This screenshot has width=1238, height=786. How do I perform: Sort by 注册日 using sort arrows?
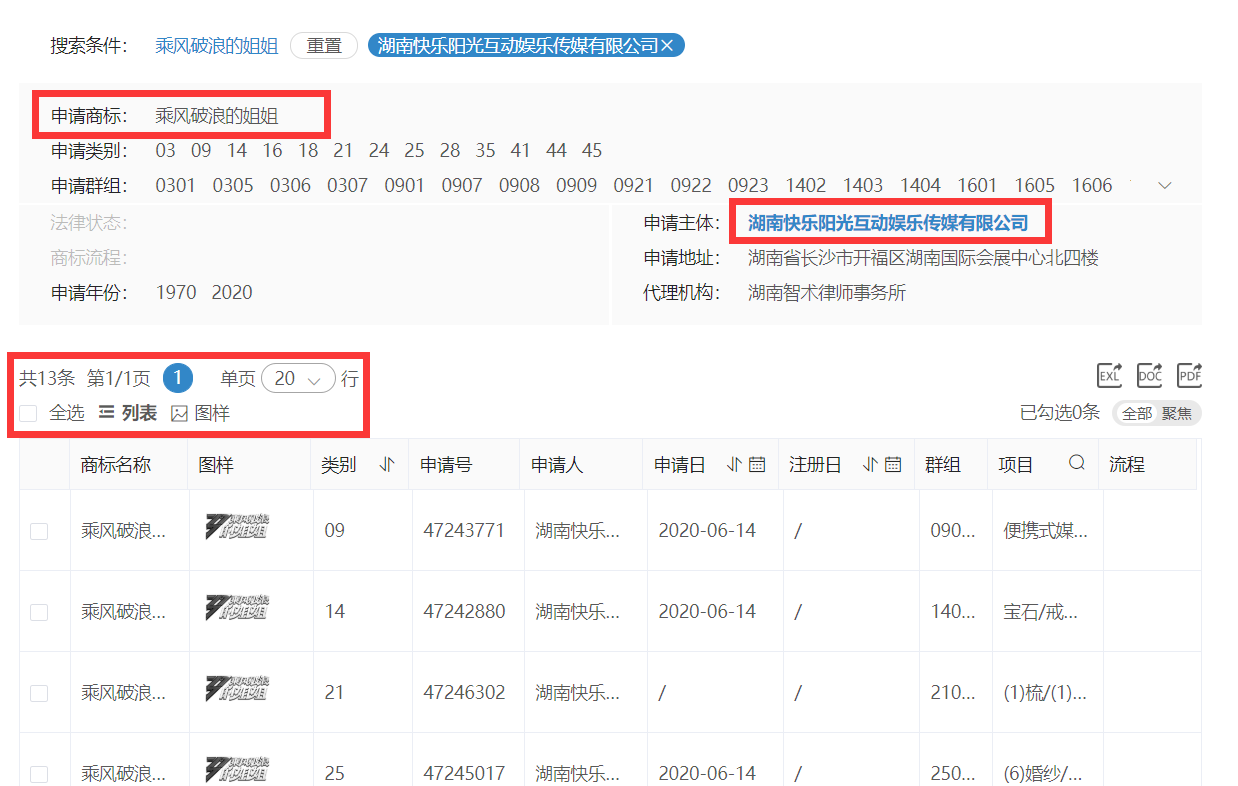click(870, 464)
